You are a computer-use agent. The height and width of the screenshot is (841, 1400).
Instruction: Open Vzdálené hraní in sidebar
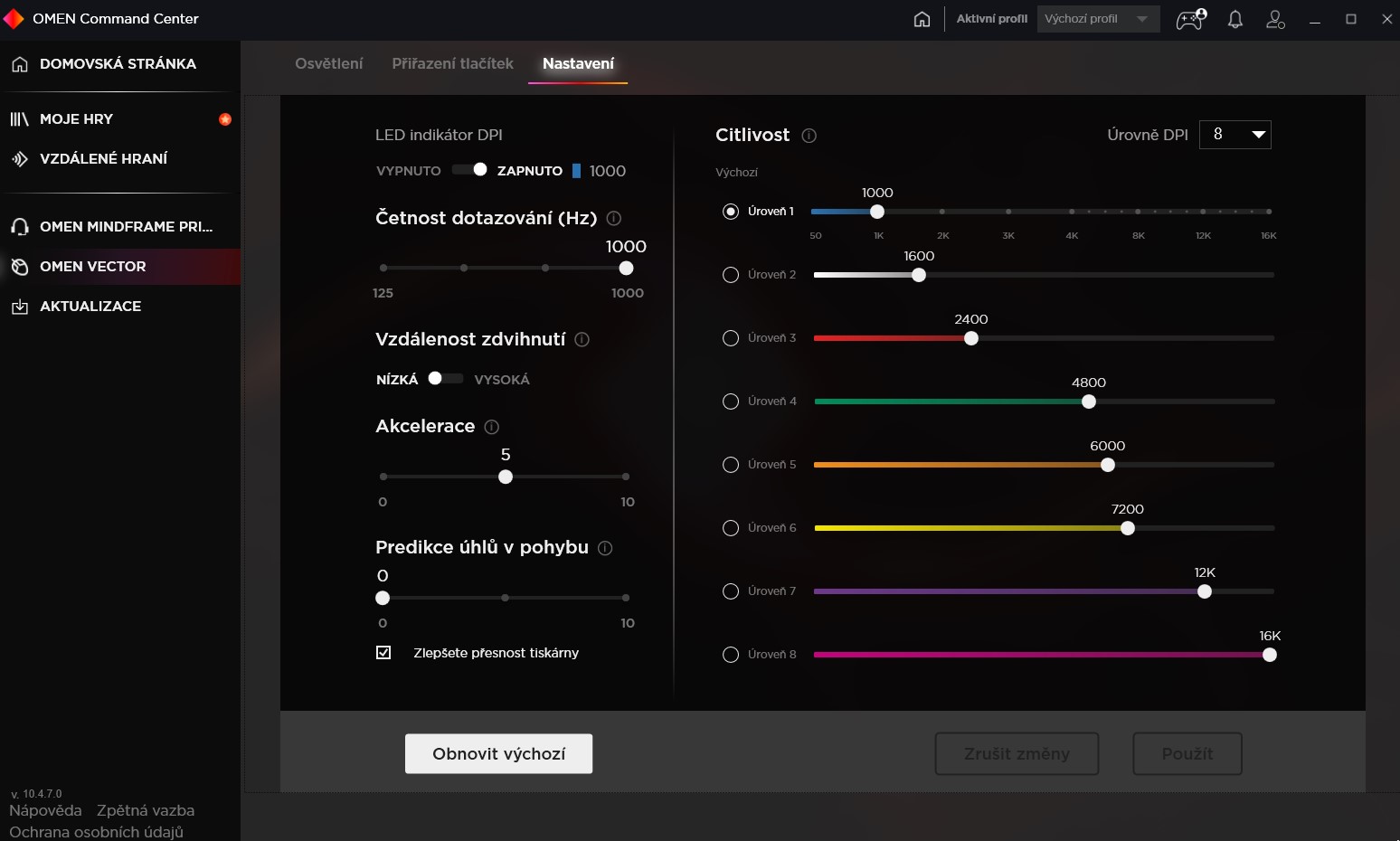coord(120,159)
